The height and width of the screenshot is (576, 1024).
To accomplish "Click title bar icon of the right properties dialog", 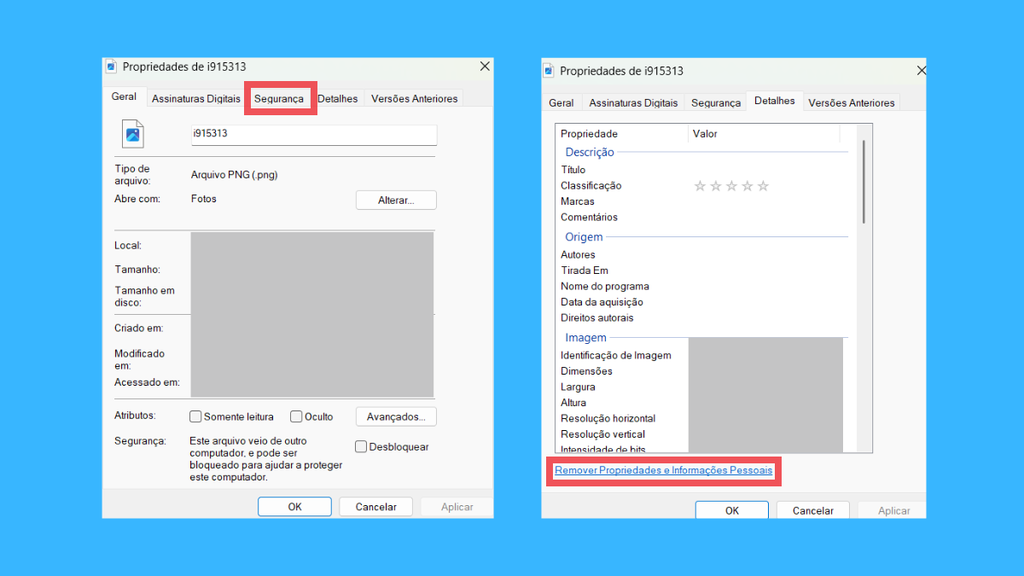I will [x=548, y=71].
